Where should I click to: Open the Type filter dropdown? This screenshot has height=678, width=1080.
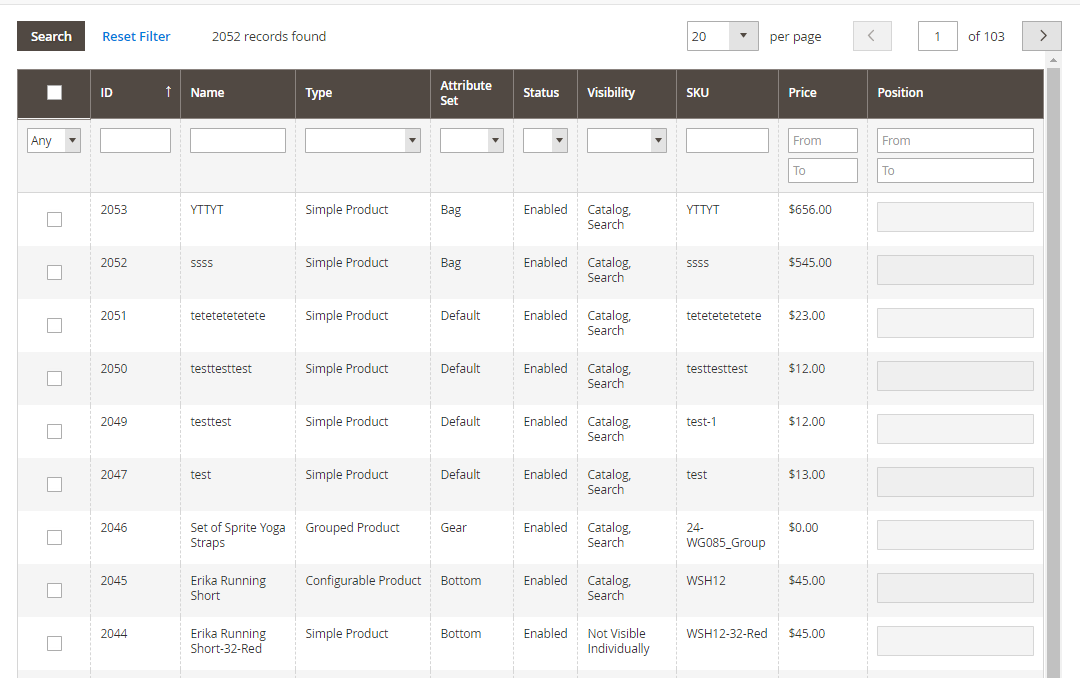click(x=363, y=141)
